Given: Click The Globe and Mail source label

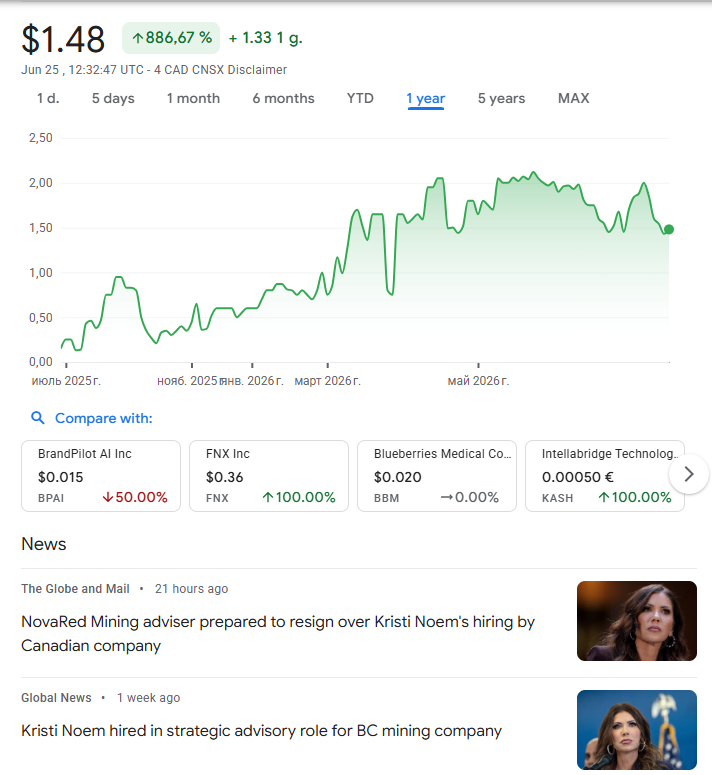Looking at the screenshot, I should point(75,589).
